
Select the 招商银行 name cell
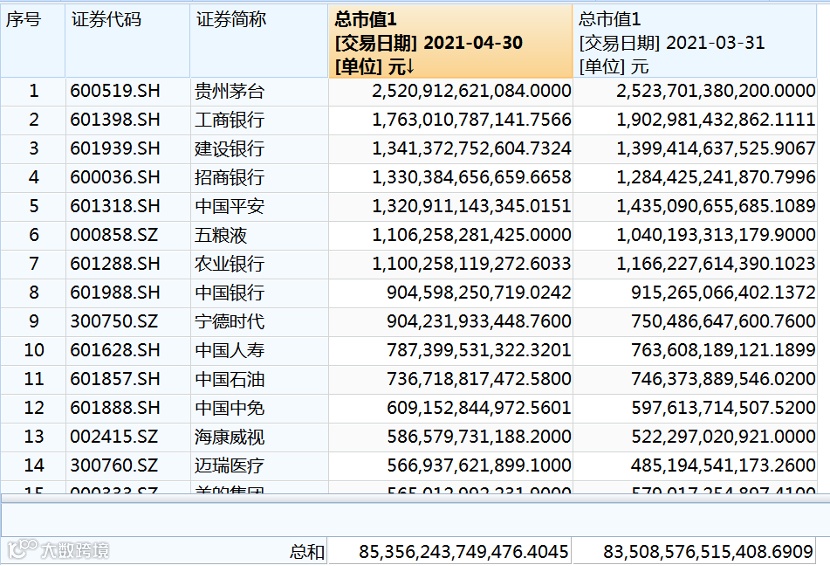click(x=229, y=177)
